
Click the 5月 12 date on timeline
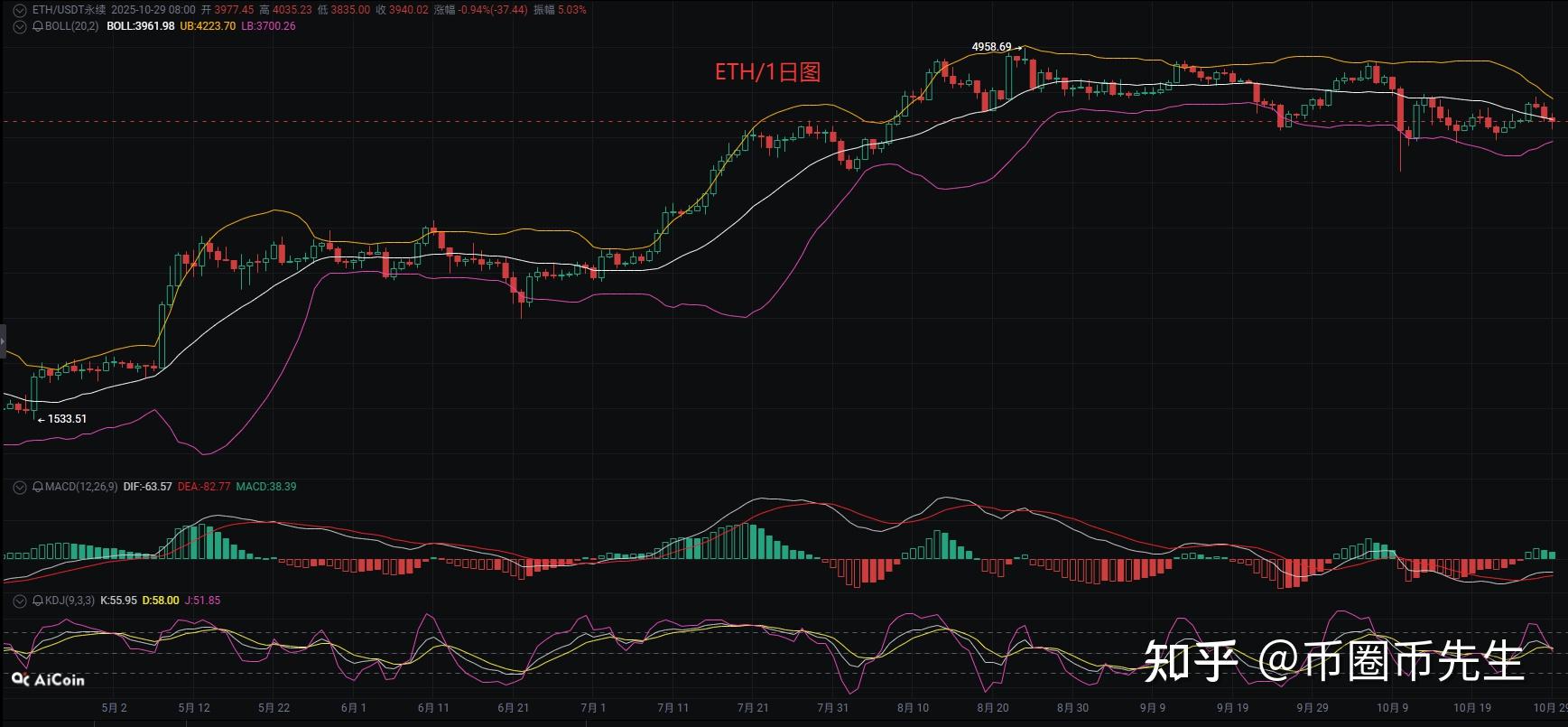pos(194,708)
